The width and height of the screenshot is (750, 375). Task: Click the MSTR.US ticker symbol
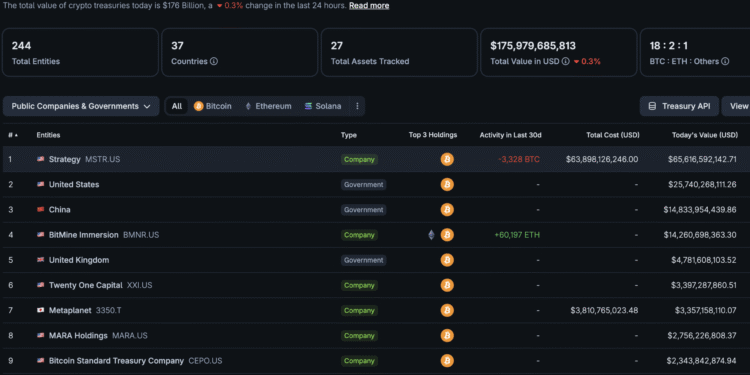tap(102, 159)
